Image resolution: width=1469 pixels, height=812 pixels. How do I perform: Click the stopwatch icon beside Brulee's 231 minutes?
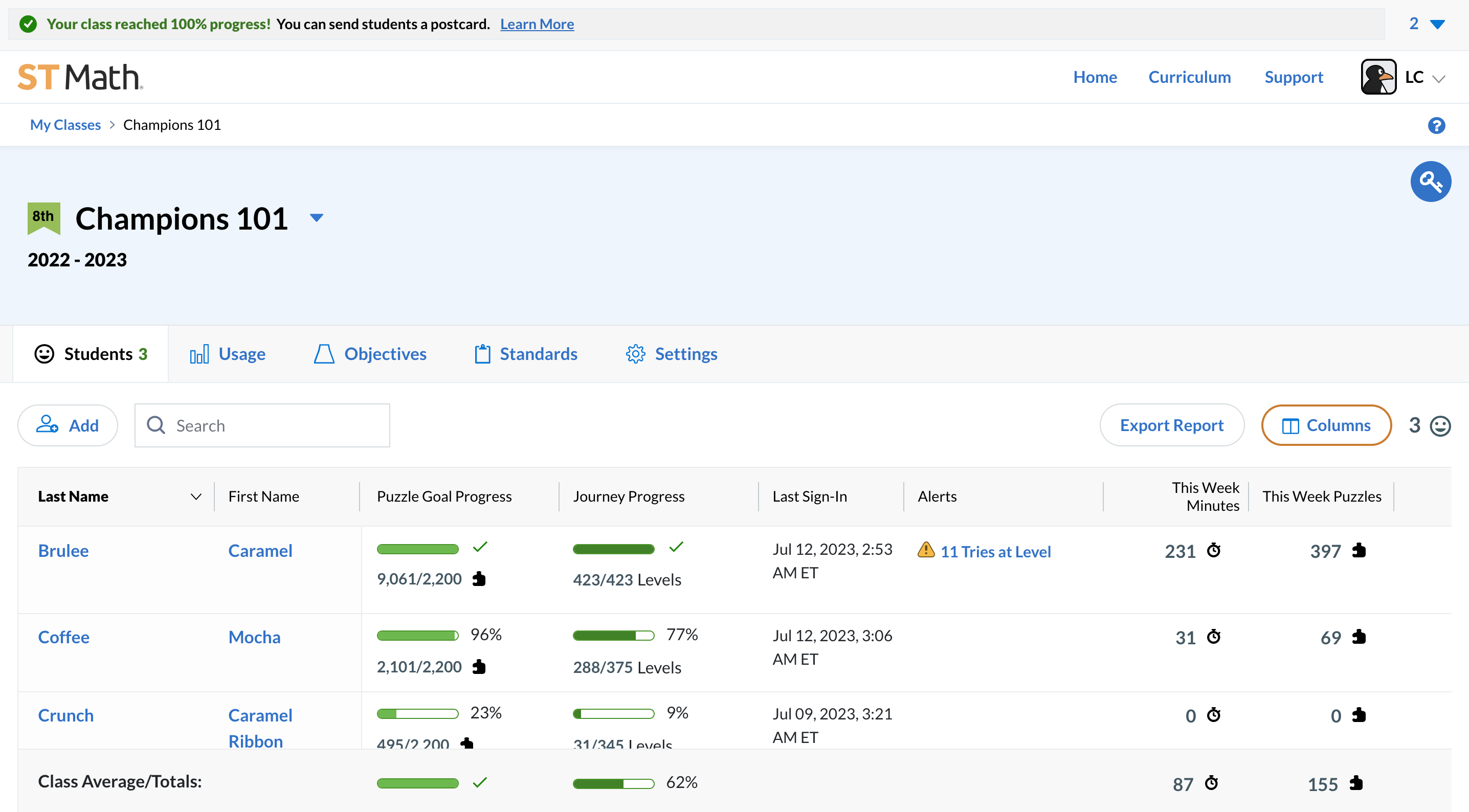[1214, 550]
